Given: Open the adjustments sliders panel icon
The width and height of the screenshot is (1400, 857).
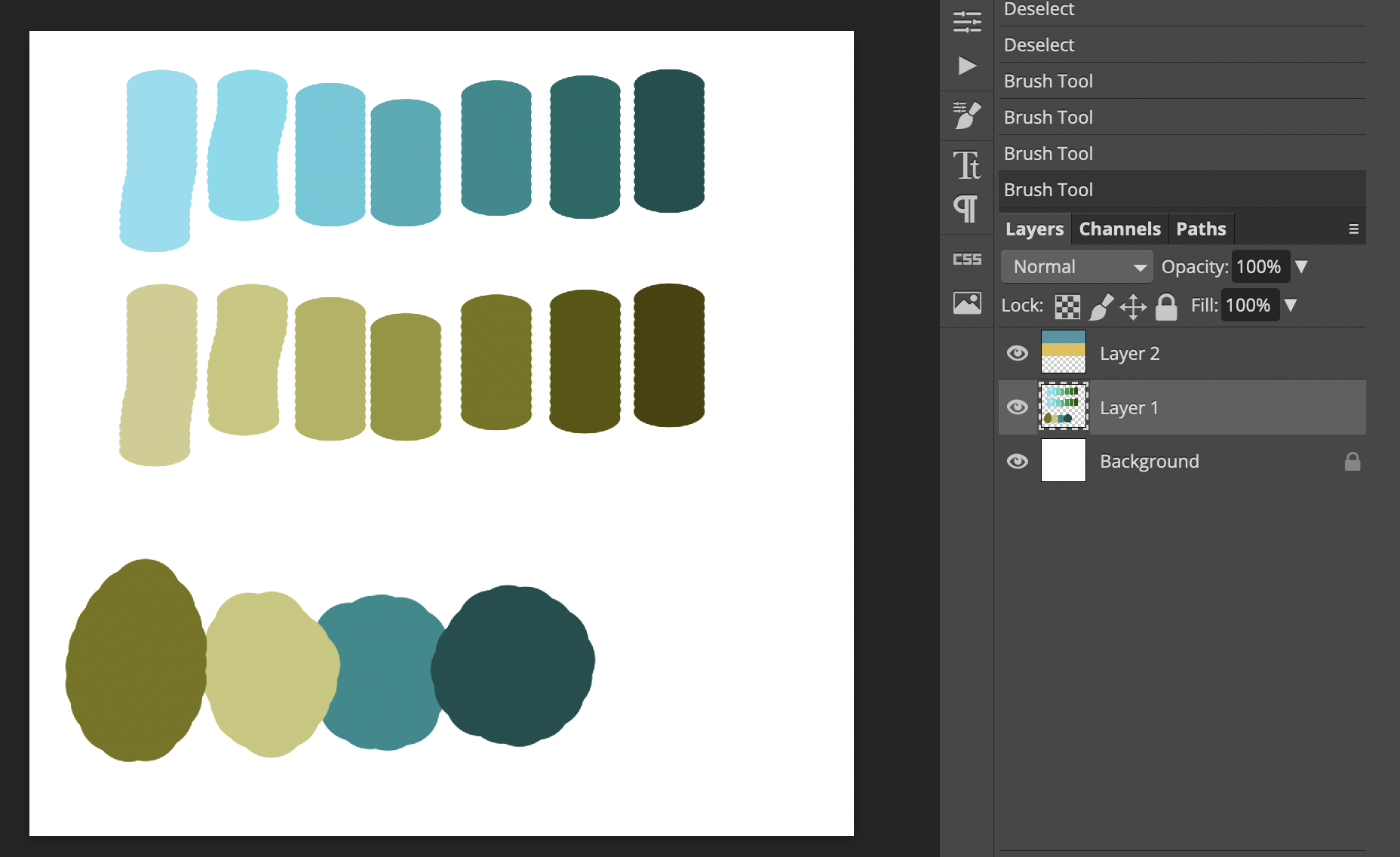Looking at the screenshot, I should [x=967, y=22].
